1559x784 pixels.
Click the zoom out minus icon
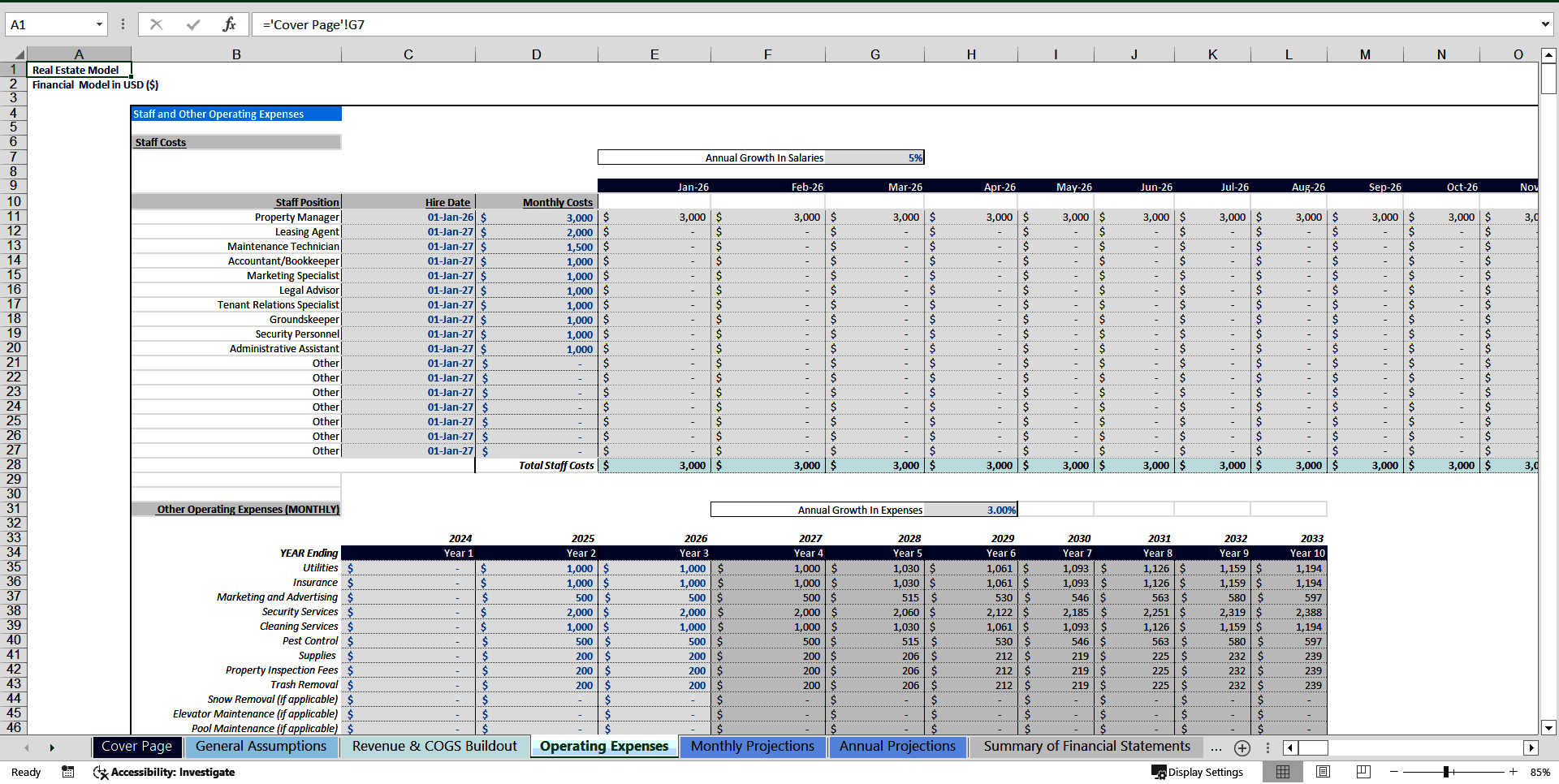click(x=1394, y=772)
